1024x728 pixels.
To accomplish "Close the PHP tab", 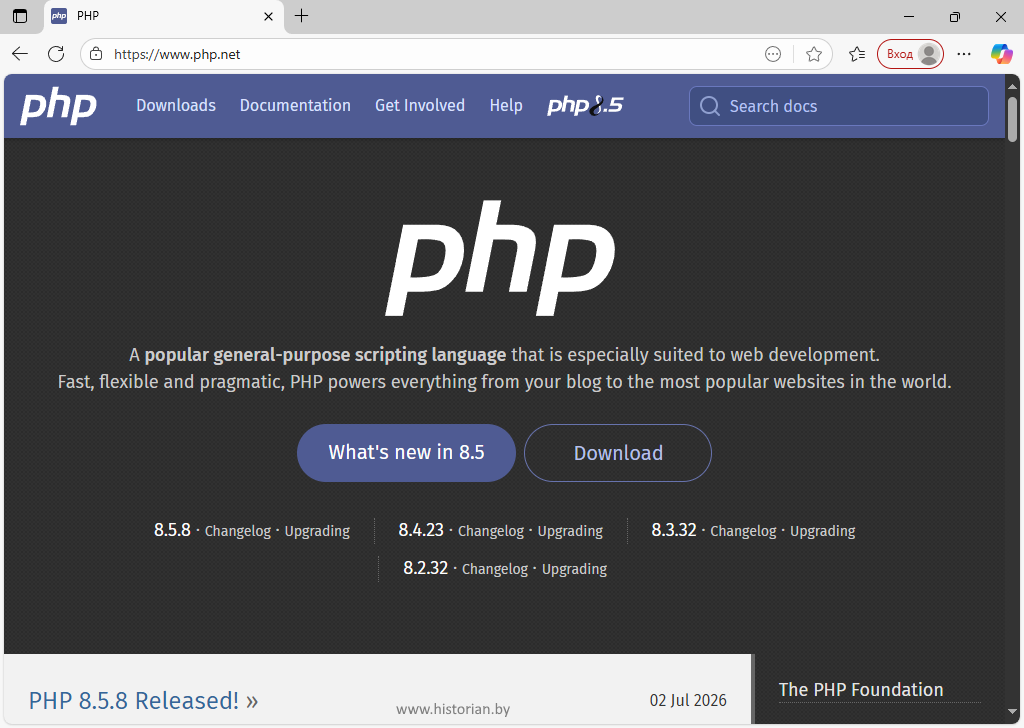I will [x=268, y=16].
